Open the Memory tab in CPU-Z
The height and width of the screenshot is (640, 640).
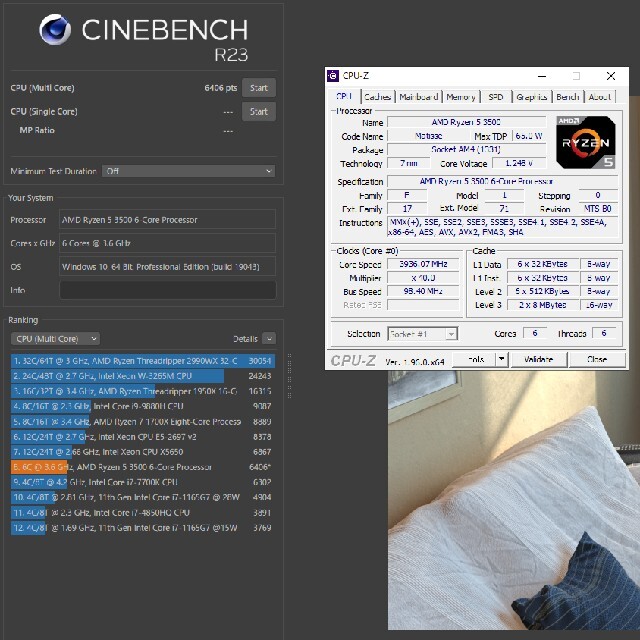(461, 97)
